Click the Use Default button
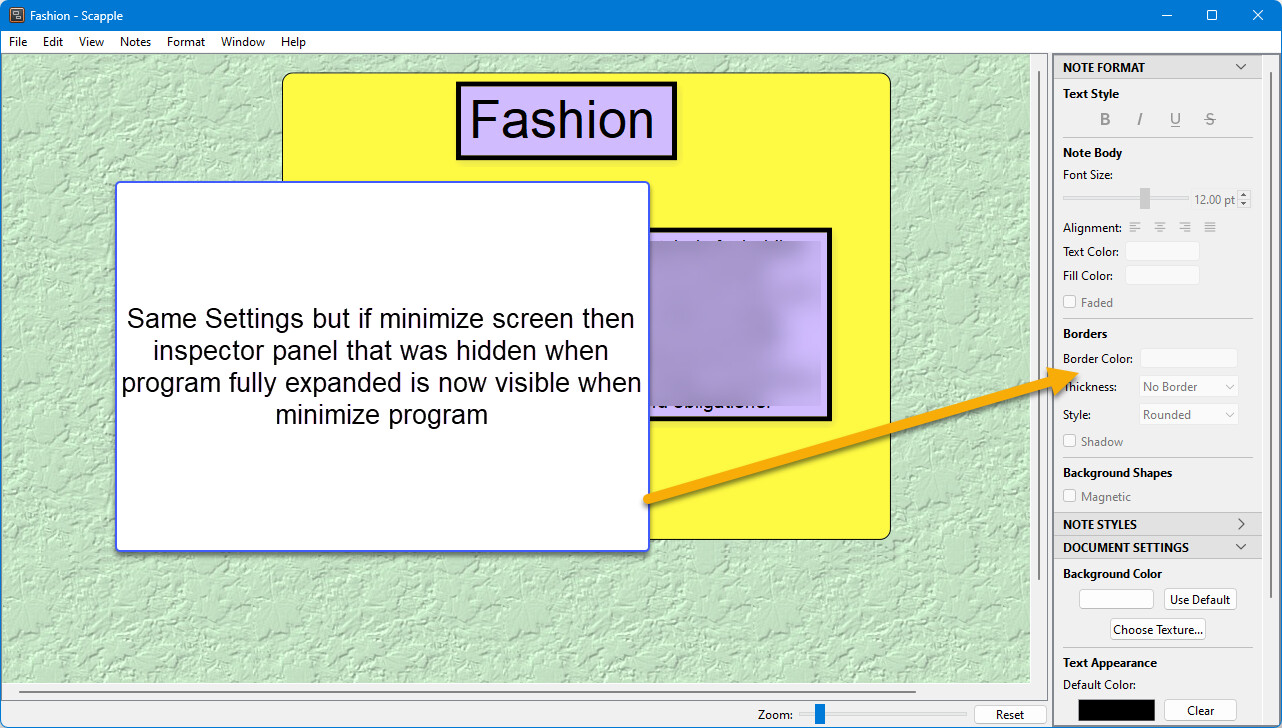 tap(1200, 599)
